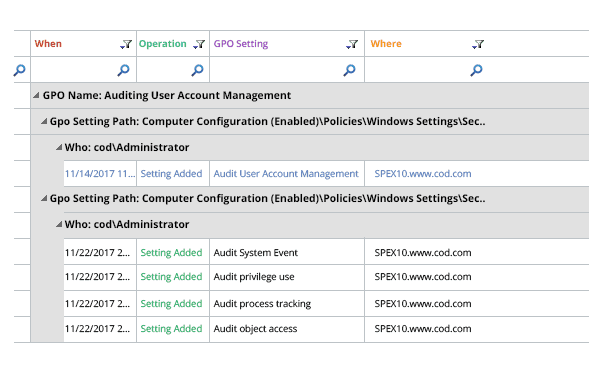Image resolution: width=612 pixels, height=382 pixels.
Task: Select the date cell in the Audit object access row
Action: coord(100,329)
